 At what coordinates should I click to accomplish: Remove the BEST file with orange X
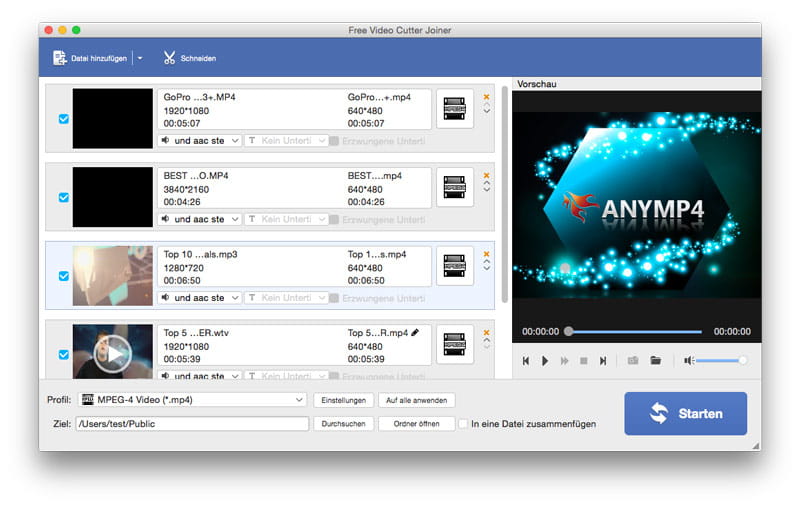487,175
